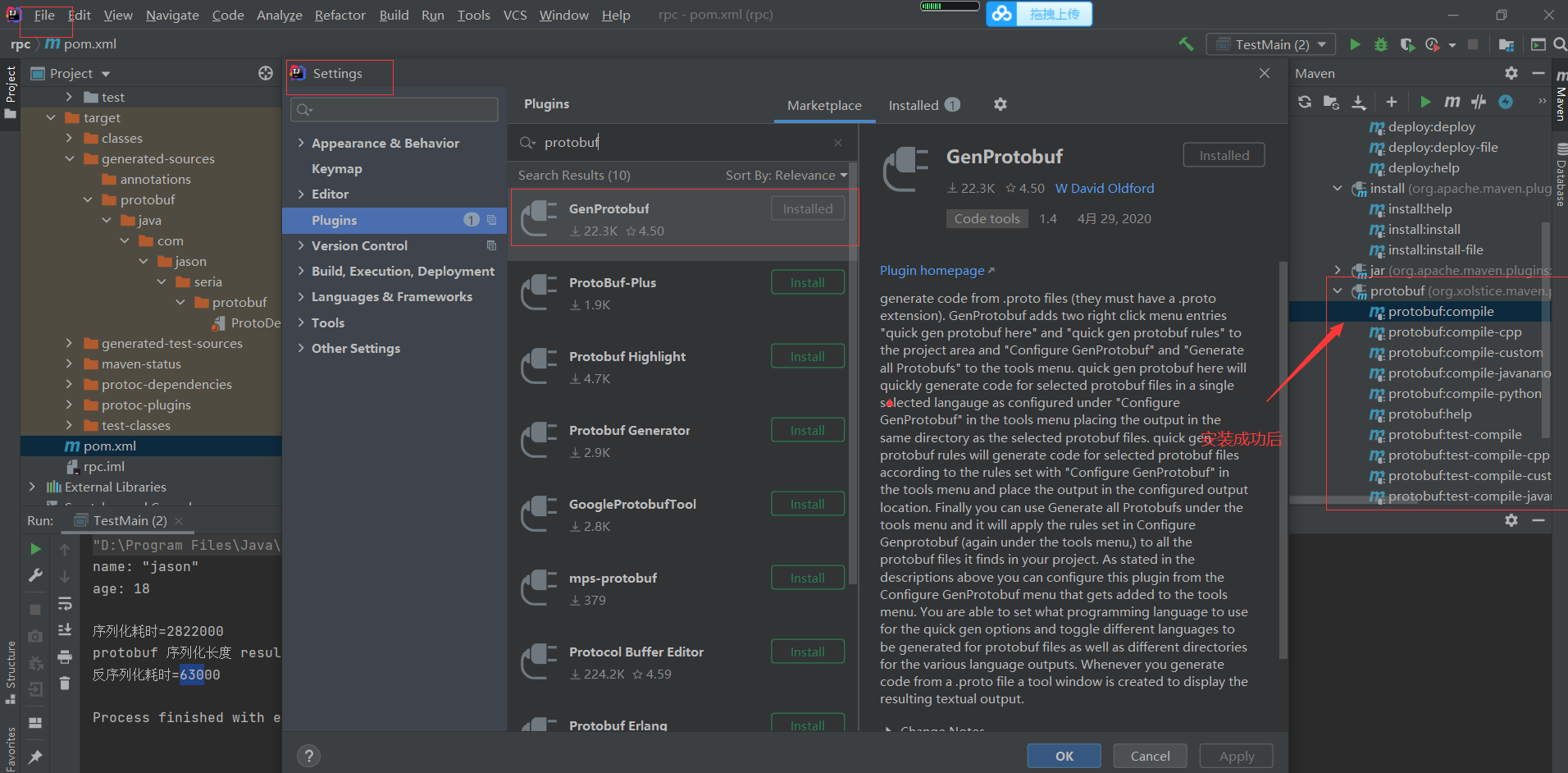Viewport: 1568px width, 773px height.
Task: Run TestMain with the green play icon
Action: click(x=1355, y=44)
